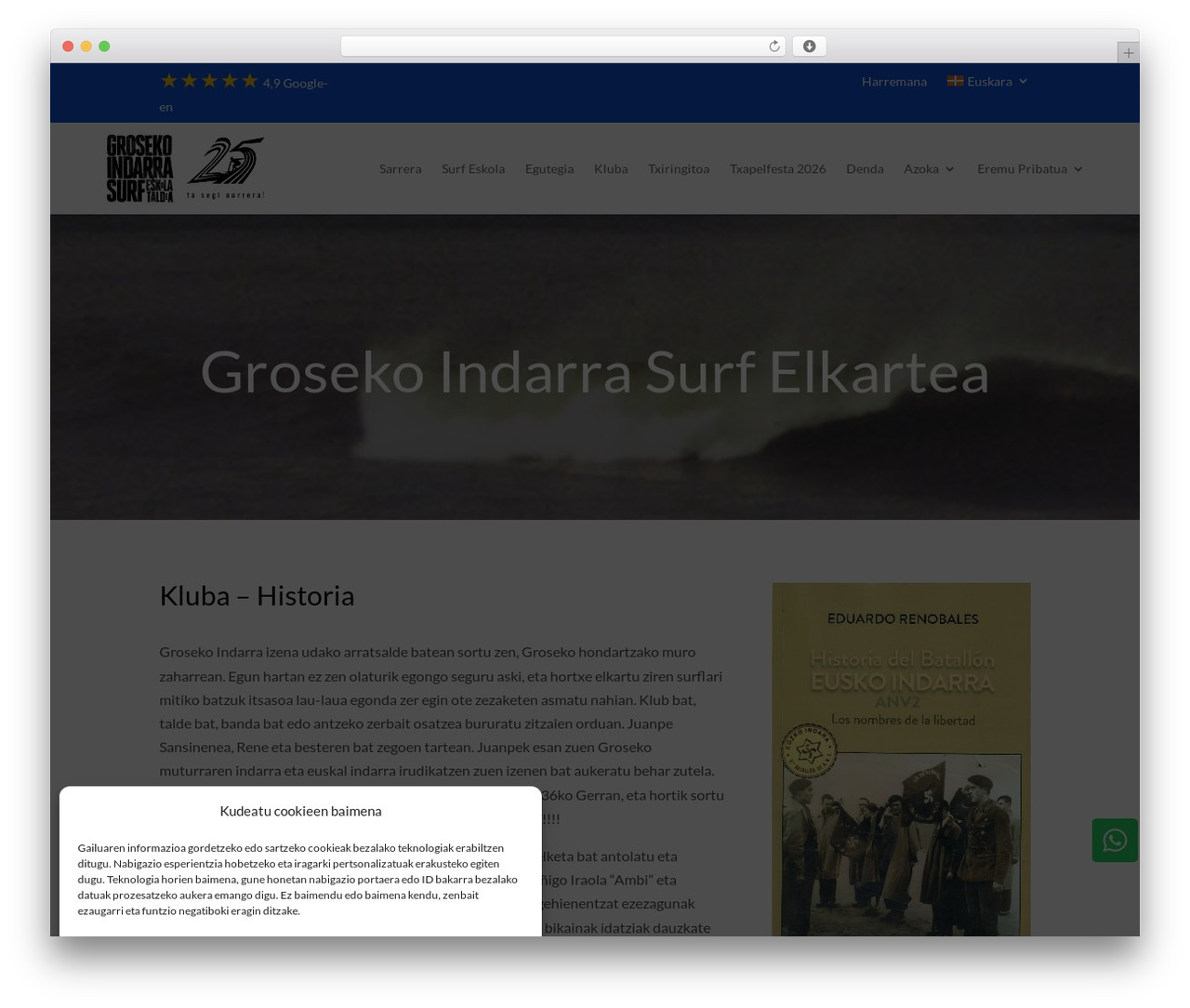This screenshot has height=1008, width=1190.
Task: Click the Groseko Indarra Surf Elkartea title
Action: point(595,372)
